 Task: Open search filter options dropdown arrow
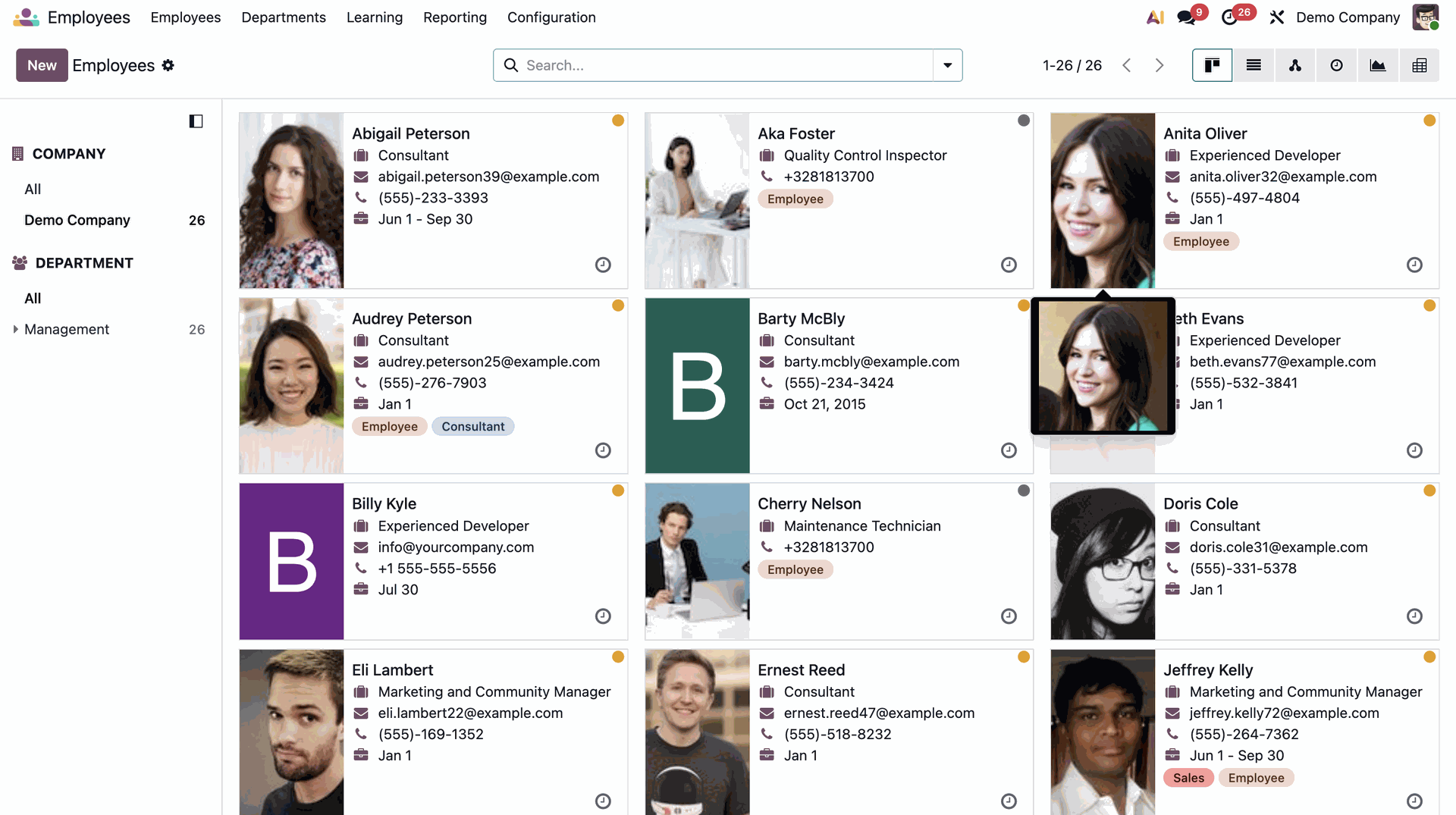pos(947,65)
